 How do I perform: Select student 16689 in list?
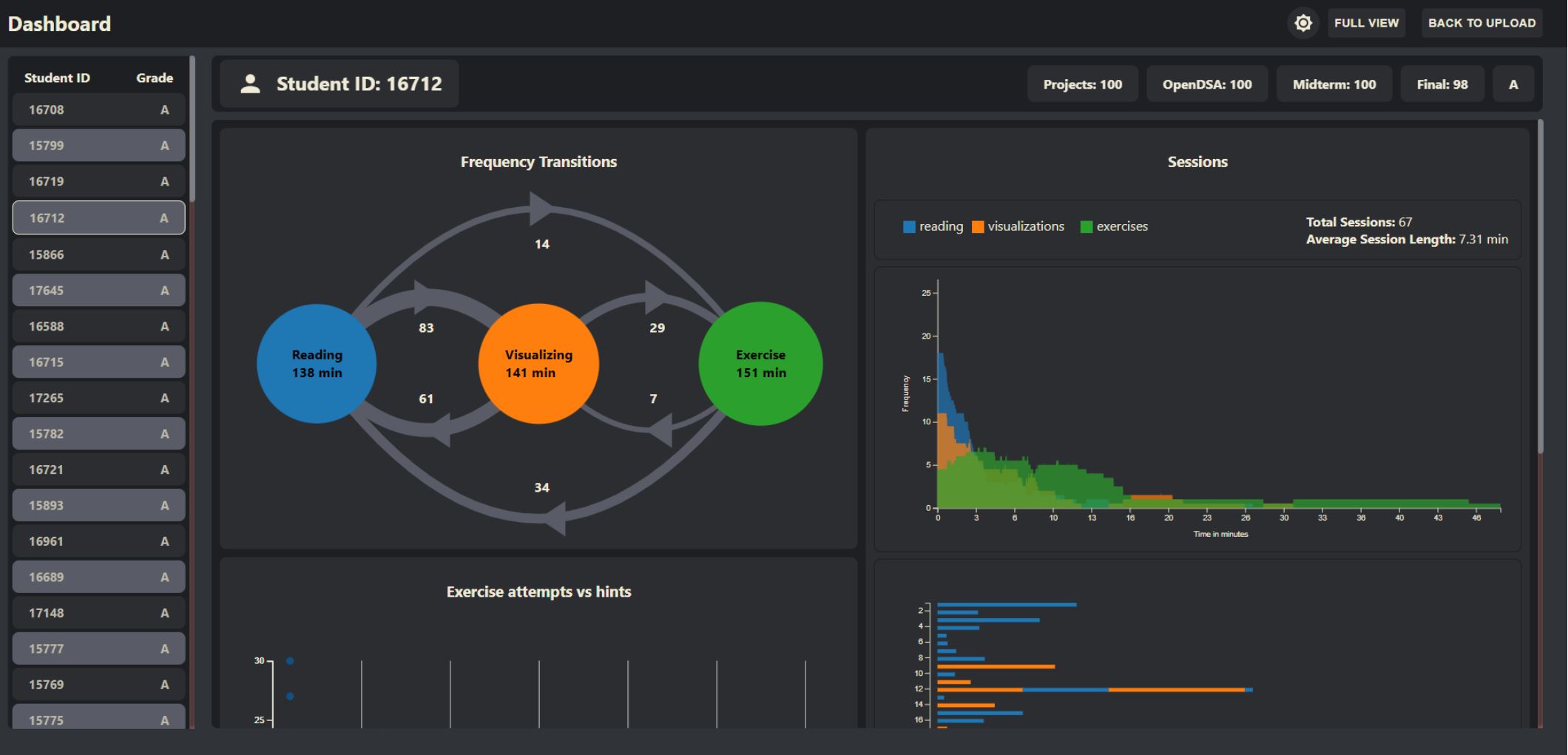tap(98, 578)
